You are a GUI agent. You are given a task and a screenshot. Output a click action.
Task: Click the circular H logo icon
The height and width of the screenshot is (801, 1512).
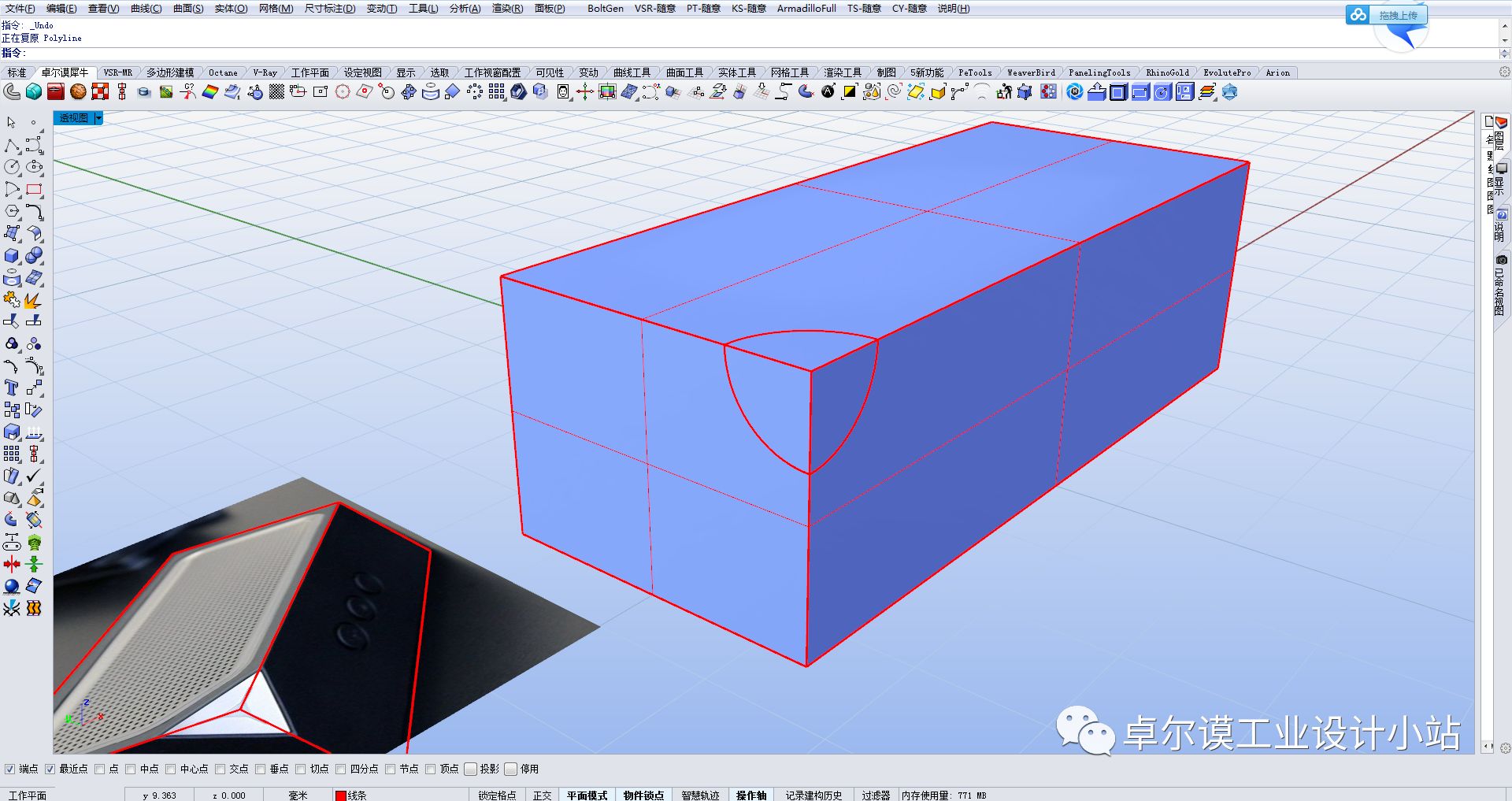click(1075, 92)
